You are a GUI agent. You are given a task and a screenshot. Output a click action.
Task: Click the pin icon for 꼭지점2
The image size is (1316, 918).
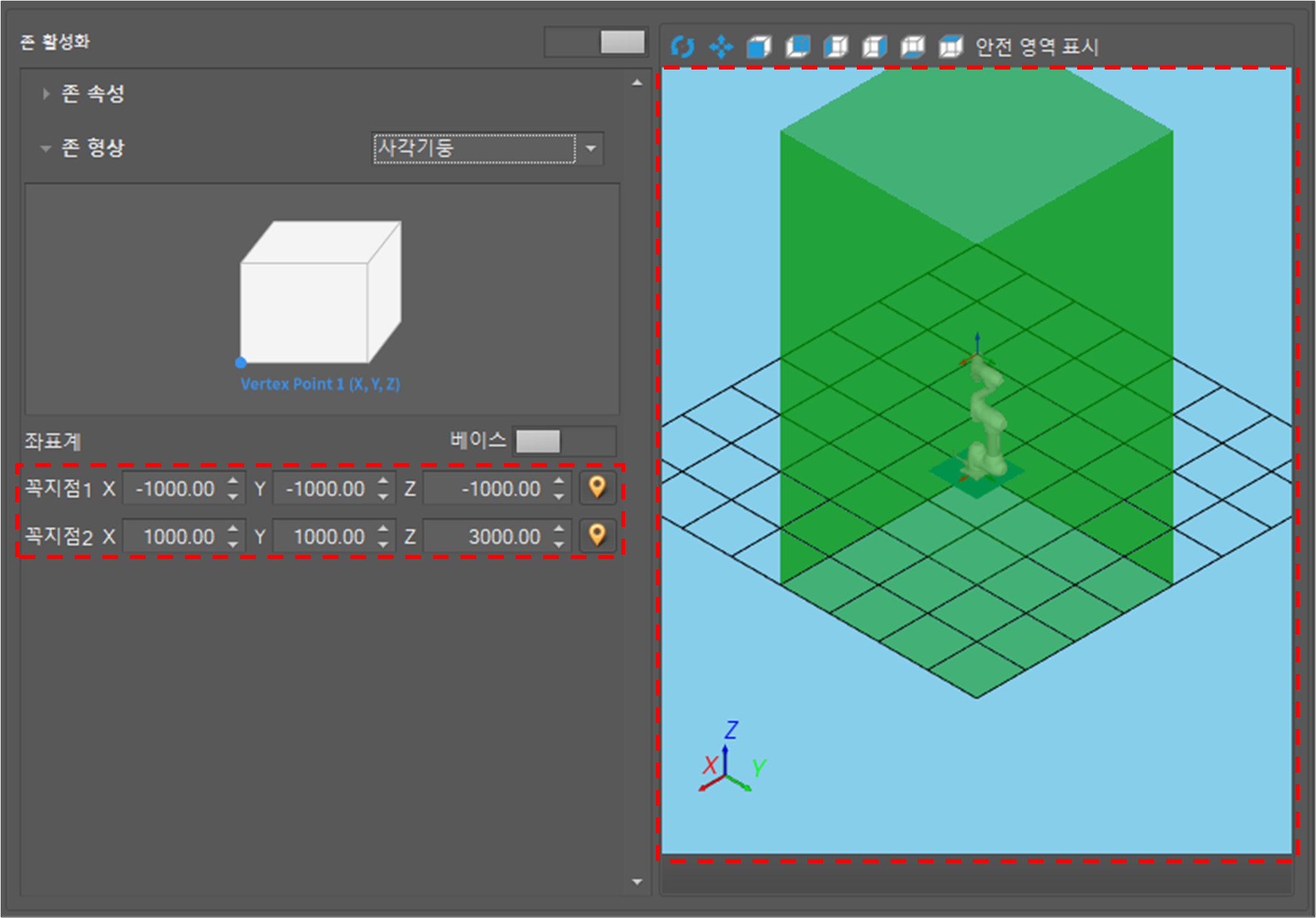click(x=597, y=535)
